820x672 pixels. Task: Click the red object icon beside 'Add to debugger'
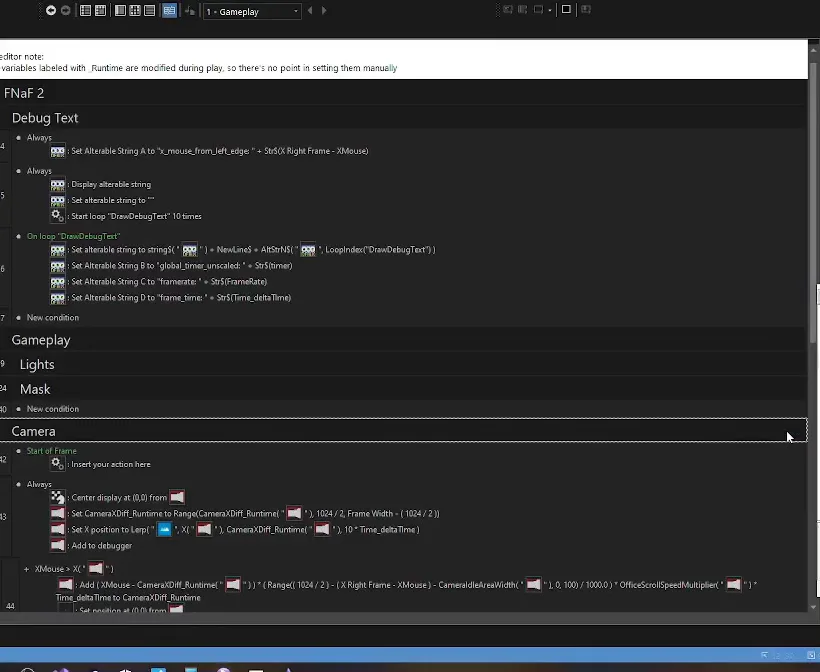pyautogui.click(x=58, y=545)
